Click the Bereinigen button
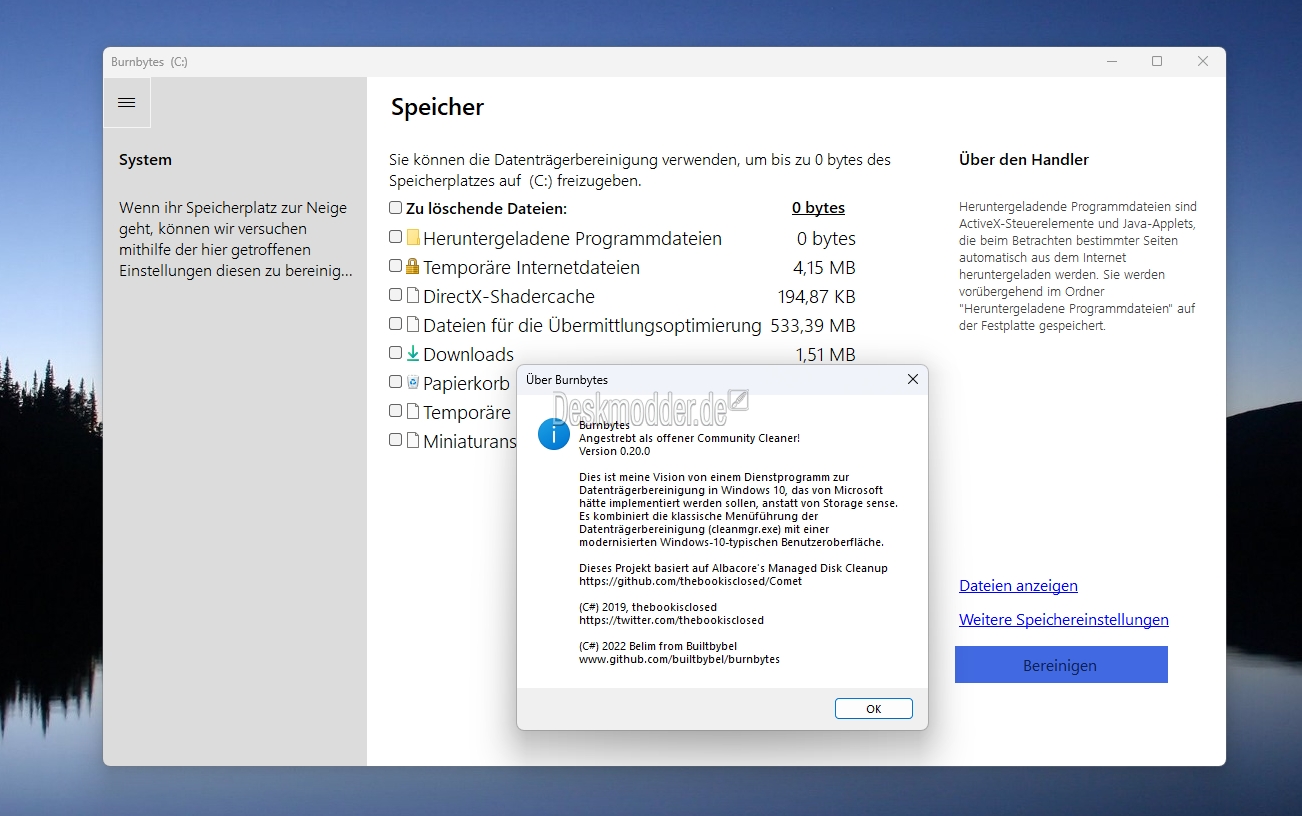The height and width of the screenshot is (816, 1302). tap(1061, 665)
